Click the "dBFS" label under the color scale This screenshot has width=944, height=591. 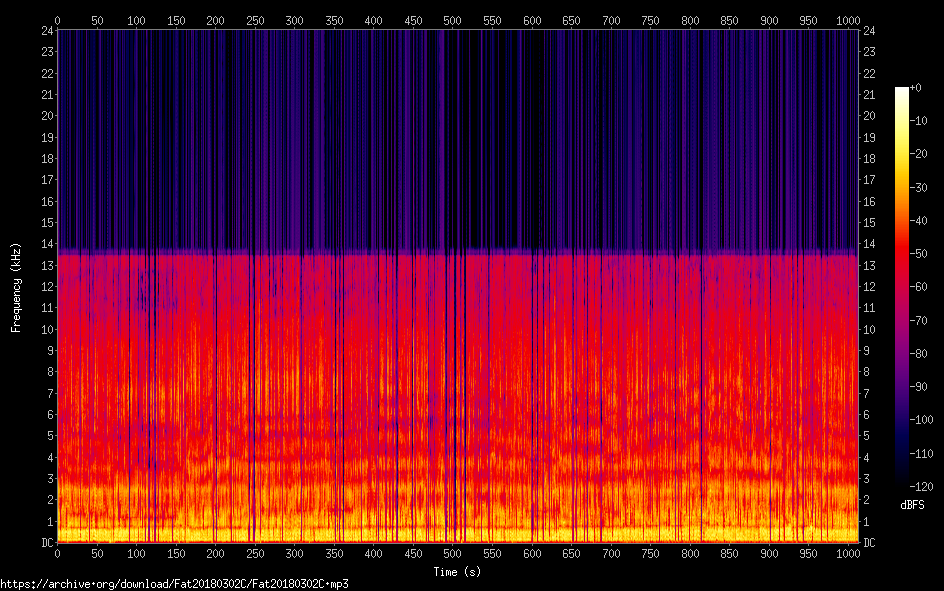click(912, 505)
